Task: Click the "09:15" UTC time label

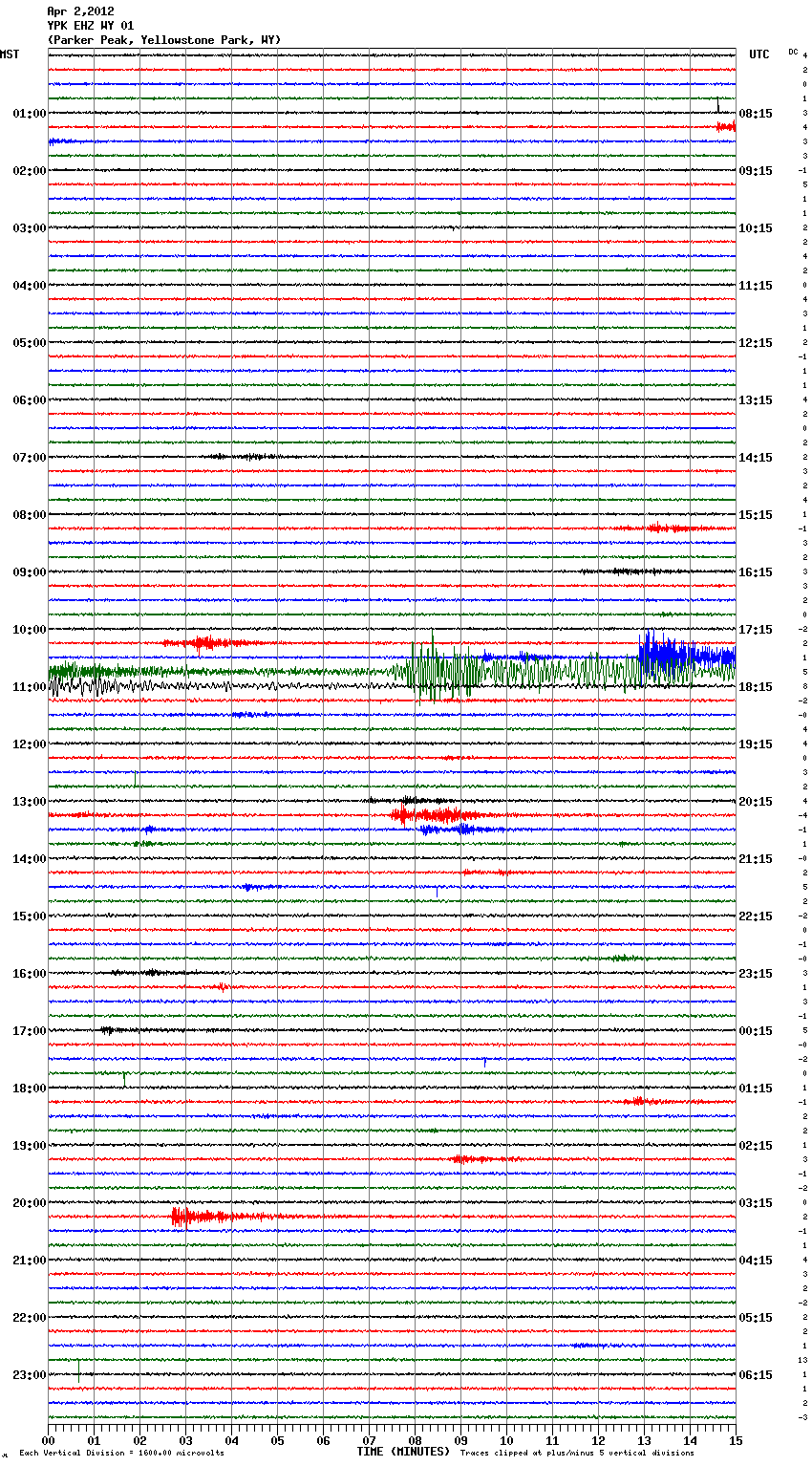Action: (756, 171)
